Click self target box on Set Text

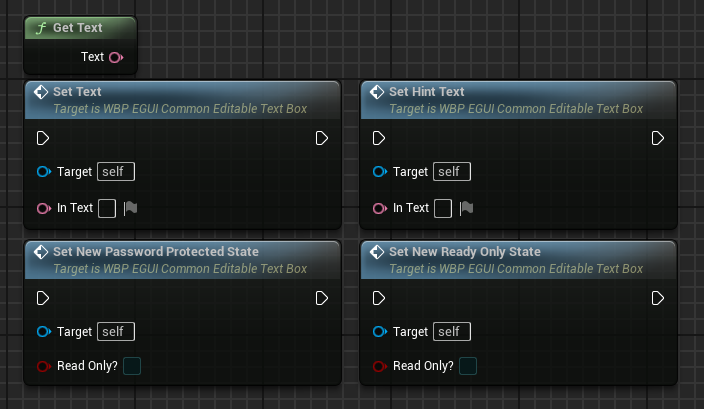tap(116, 172)
